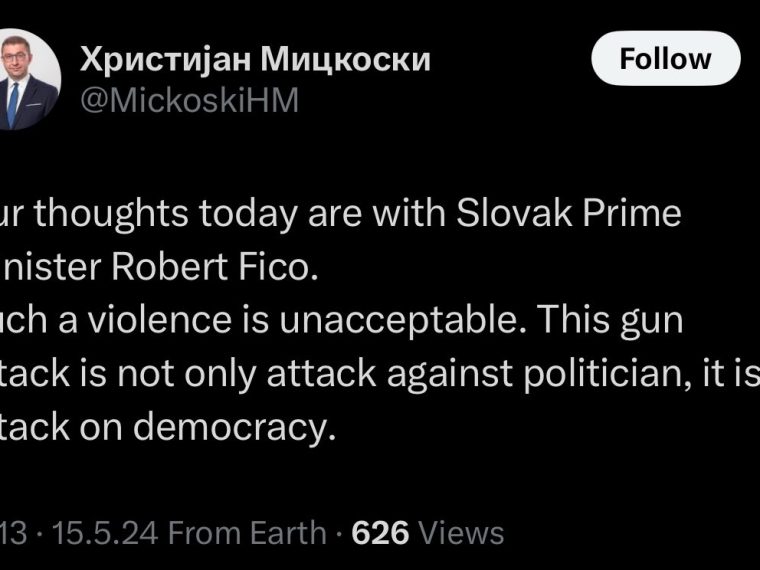Click the line ending with Slovak Prime

point(341,214)
